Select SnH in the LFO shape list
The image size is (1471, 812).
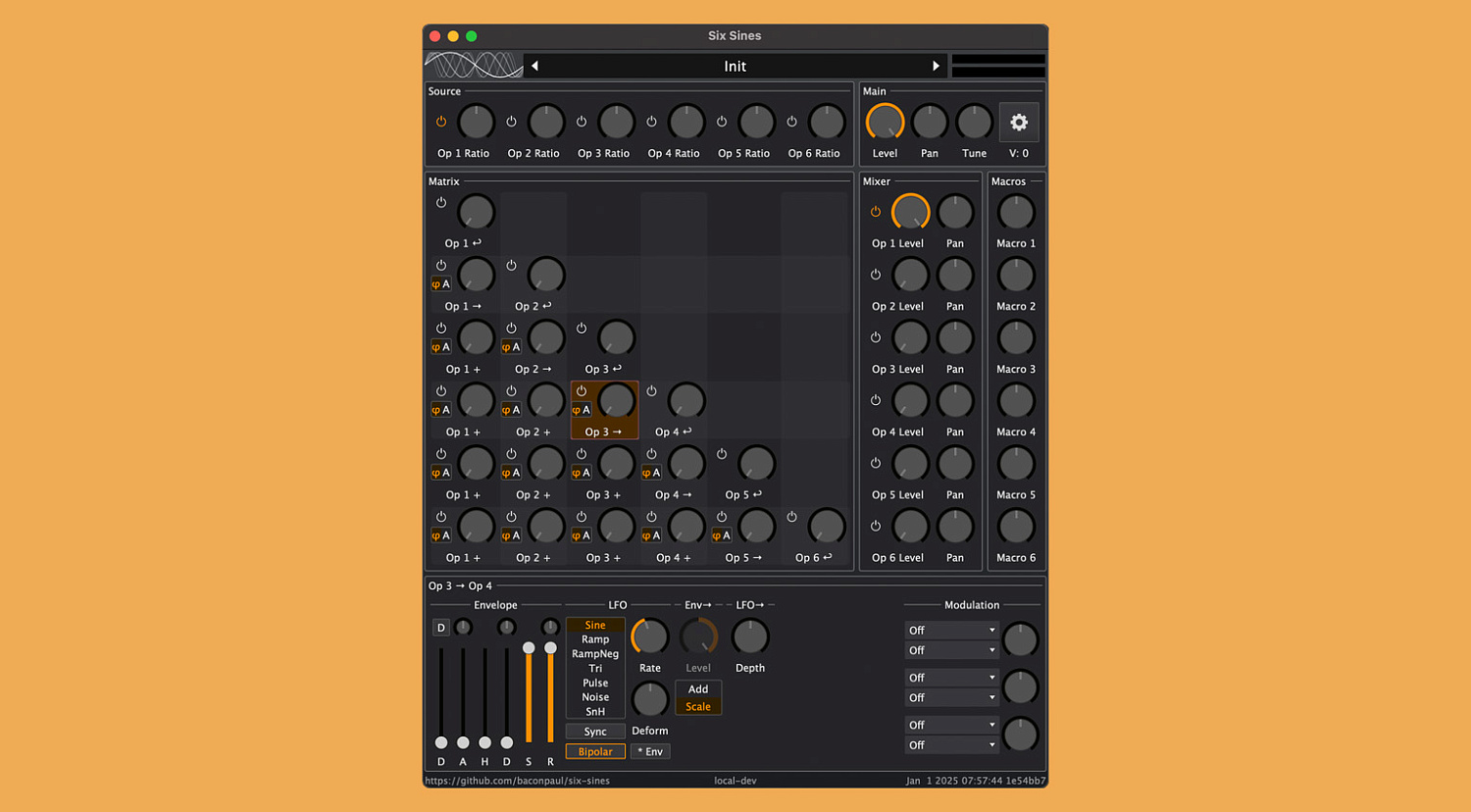pyautogui.click(x=595, y=712)
